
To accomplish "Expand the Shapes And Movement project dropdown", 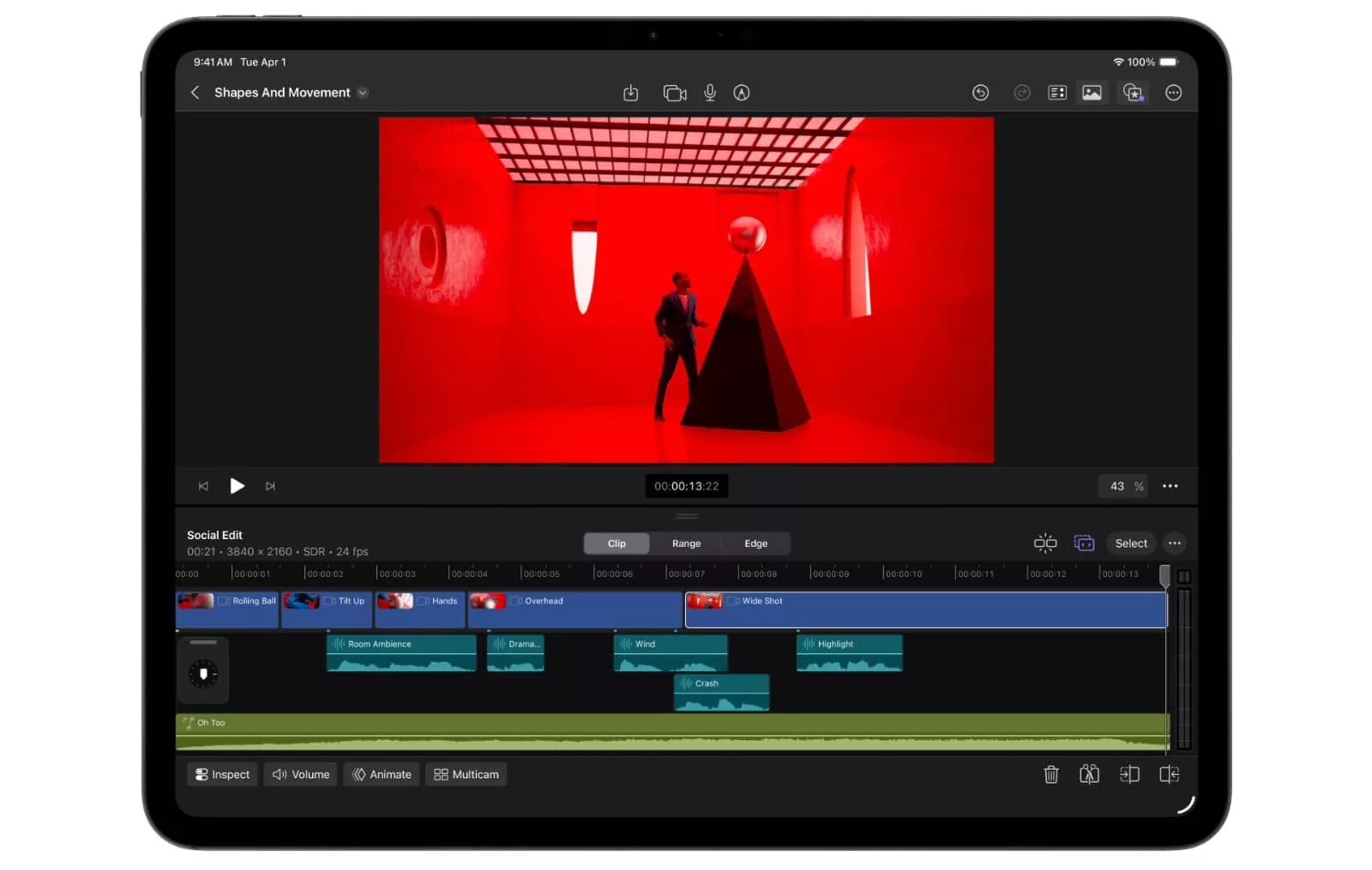I will coord(363,93).
